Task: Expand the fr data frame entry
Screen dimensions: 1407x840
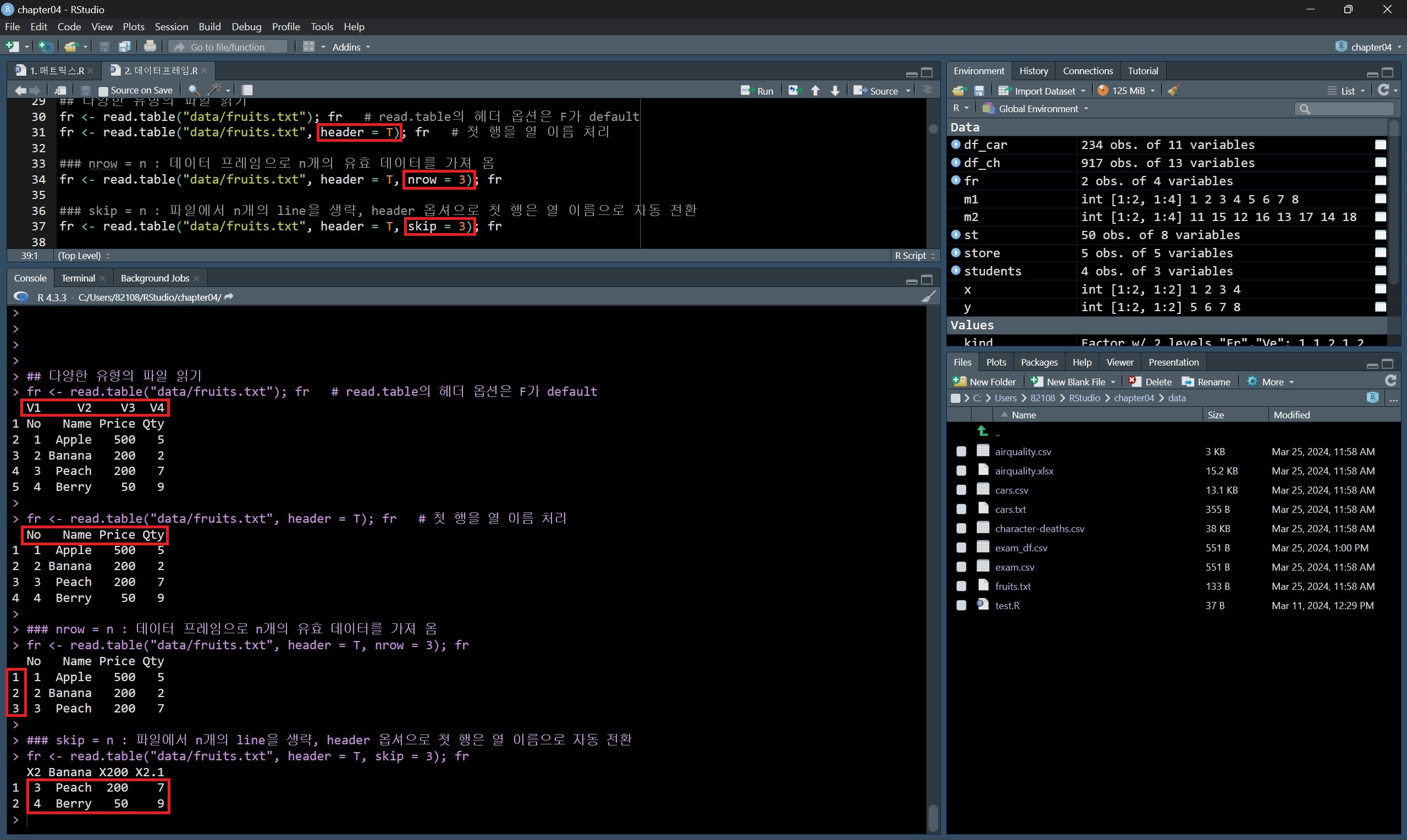Action: click(956, 180)
